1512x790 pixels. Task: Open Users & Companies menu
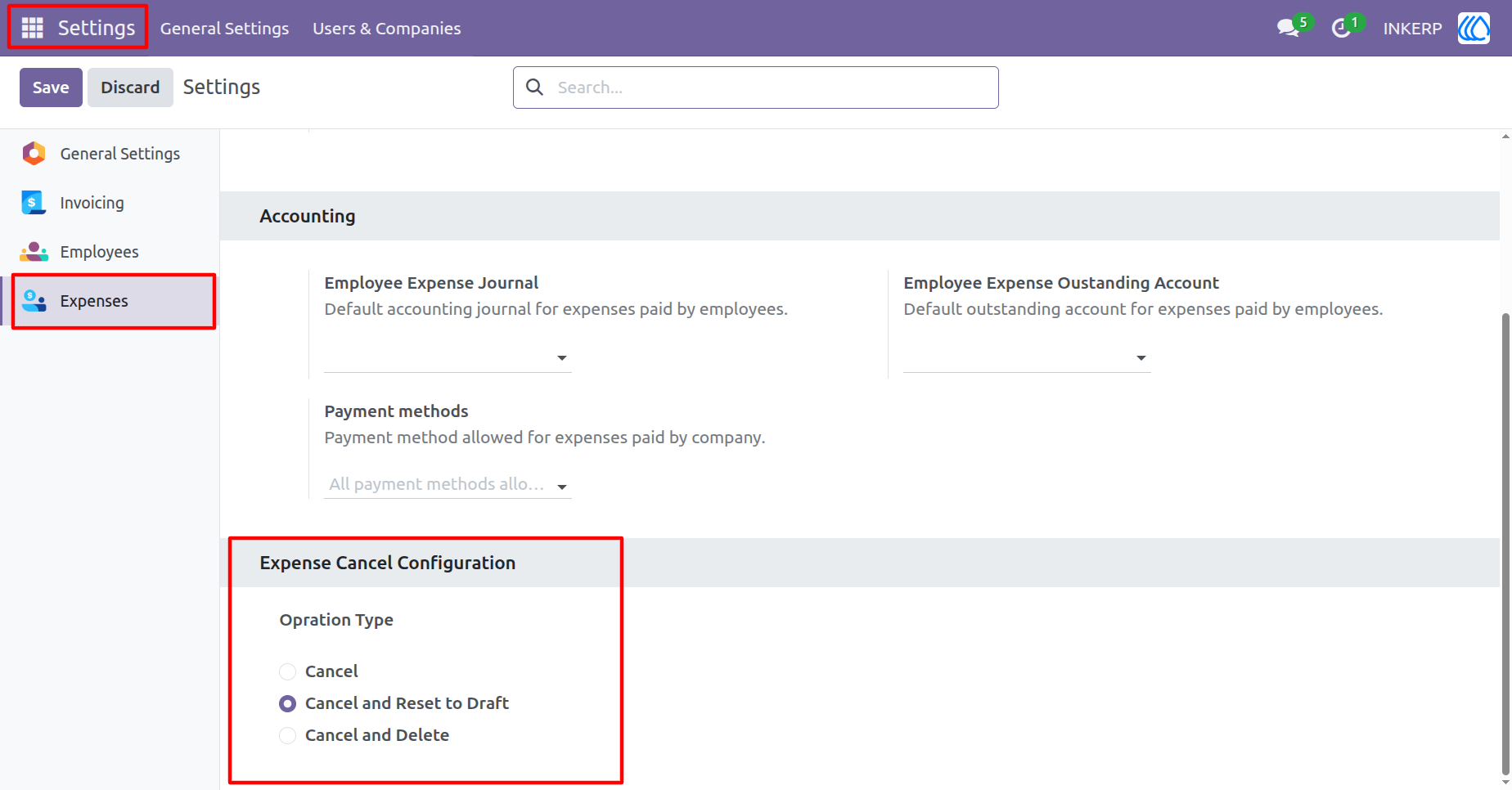coord(386,28)
